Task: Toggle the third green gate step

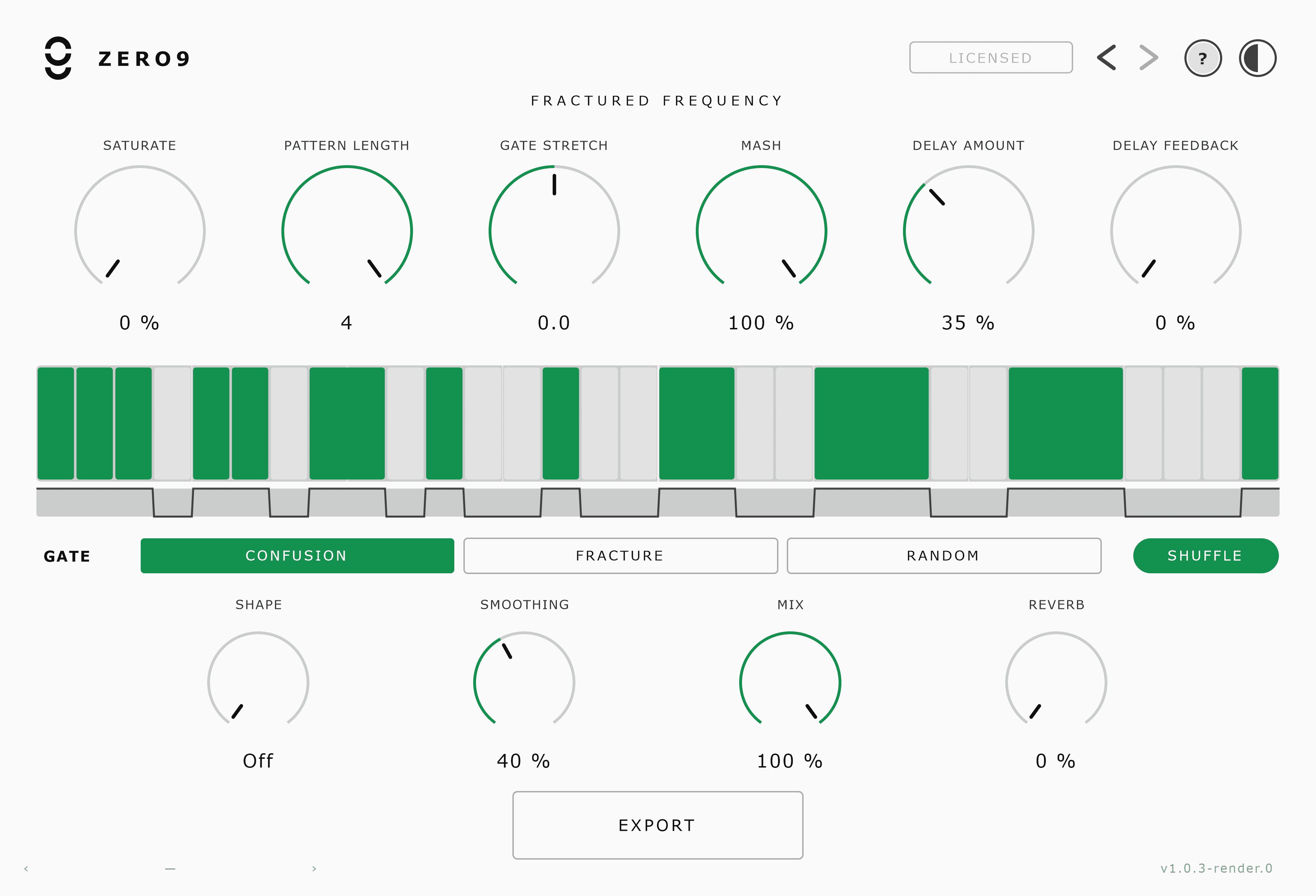Action: 134,423
